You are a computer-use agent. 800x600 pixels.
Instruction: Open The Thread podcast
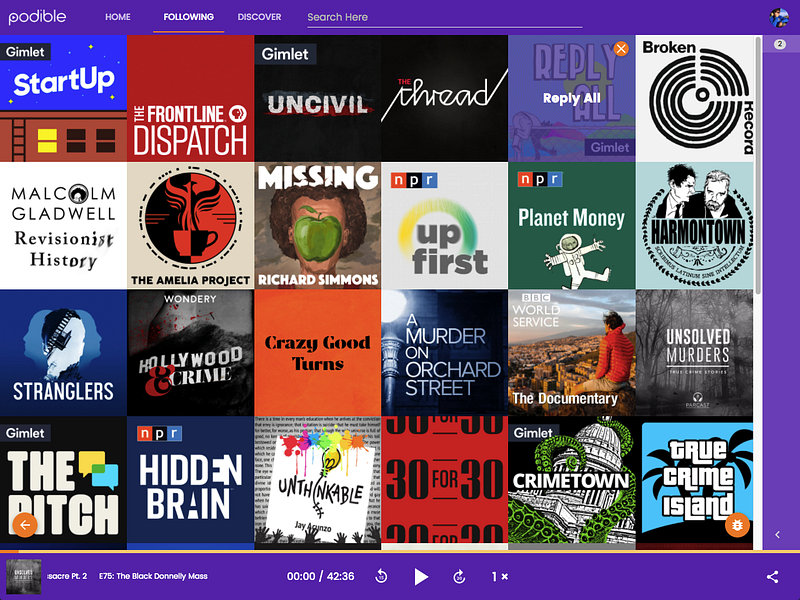pos(444,98)
